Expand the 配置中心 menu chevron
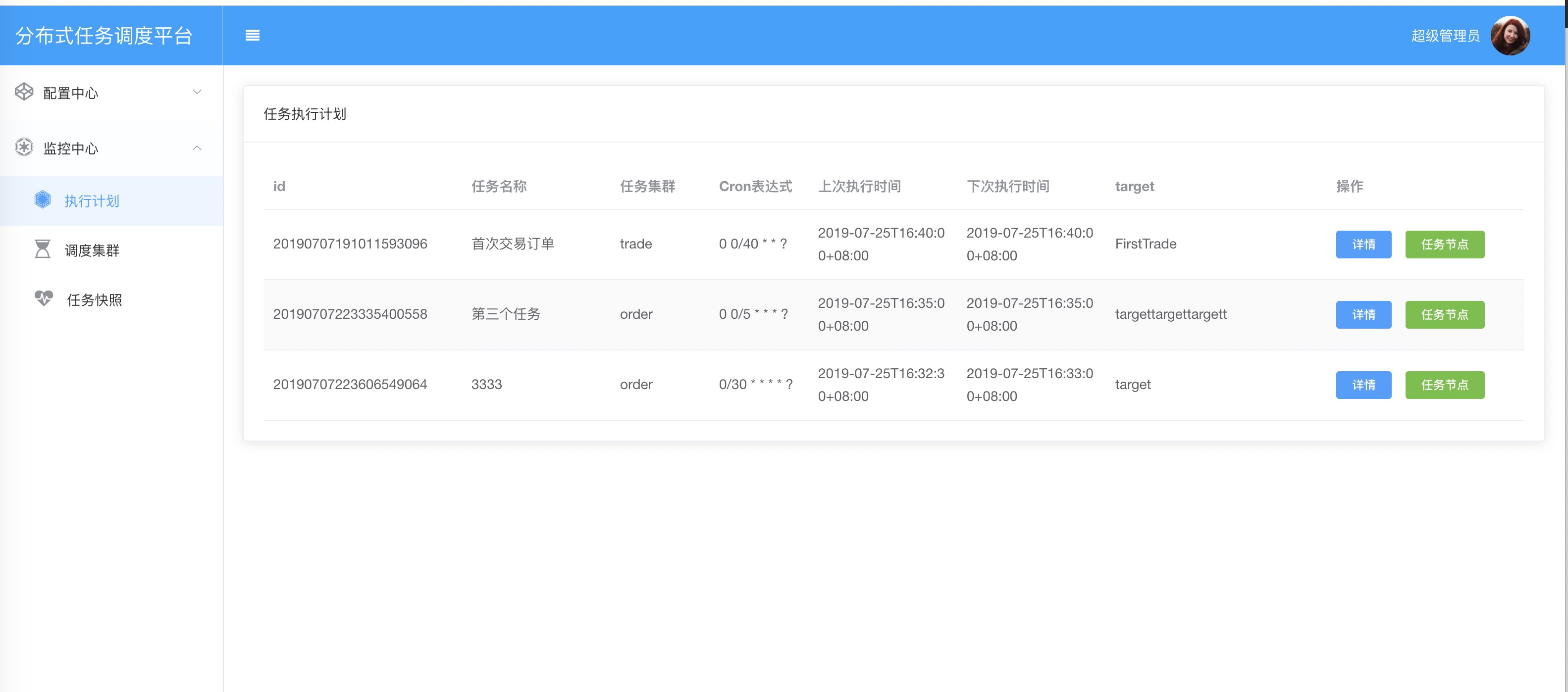 click(197, 92)
